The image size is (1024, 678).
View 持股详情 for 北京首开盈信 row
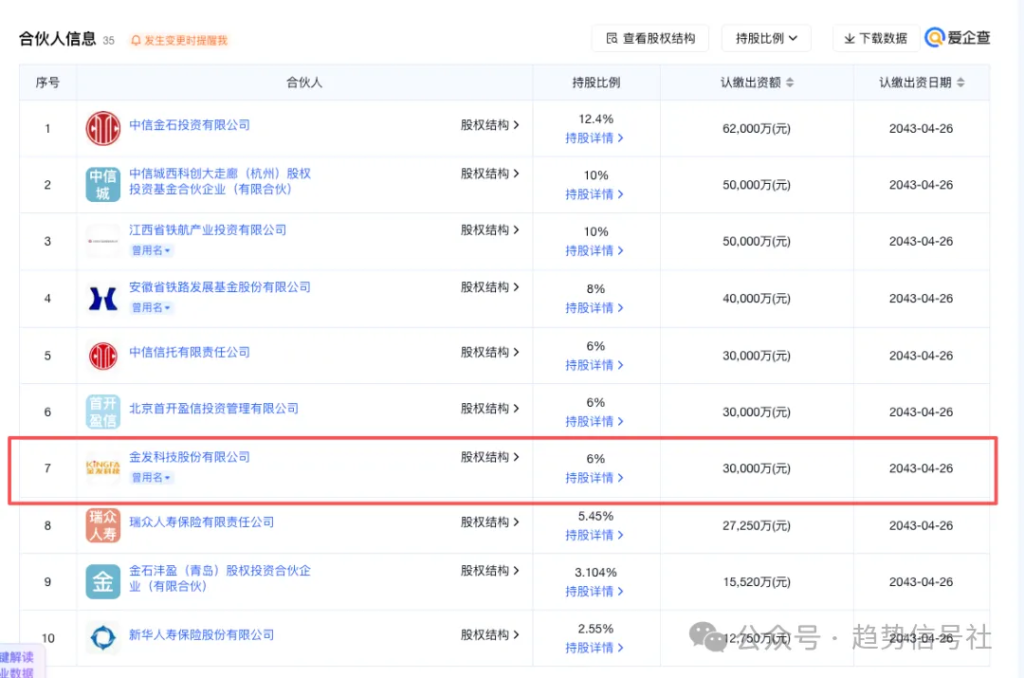click(594, 421)
